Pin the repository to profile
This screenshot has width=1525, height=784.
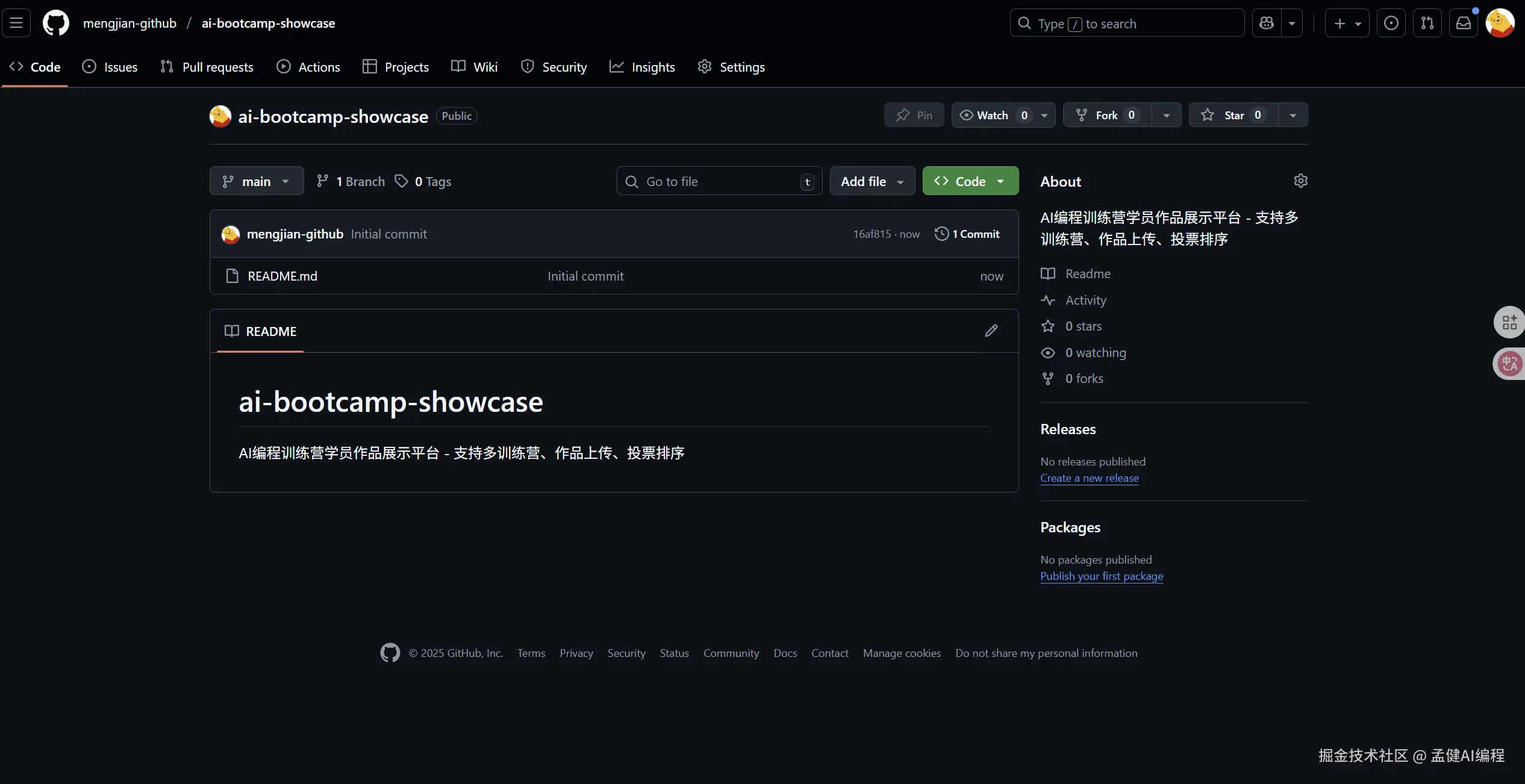coord(914,115)
